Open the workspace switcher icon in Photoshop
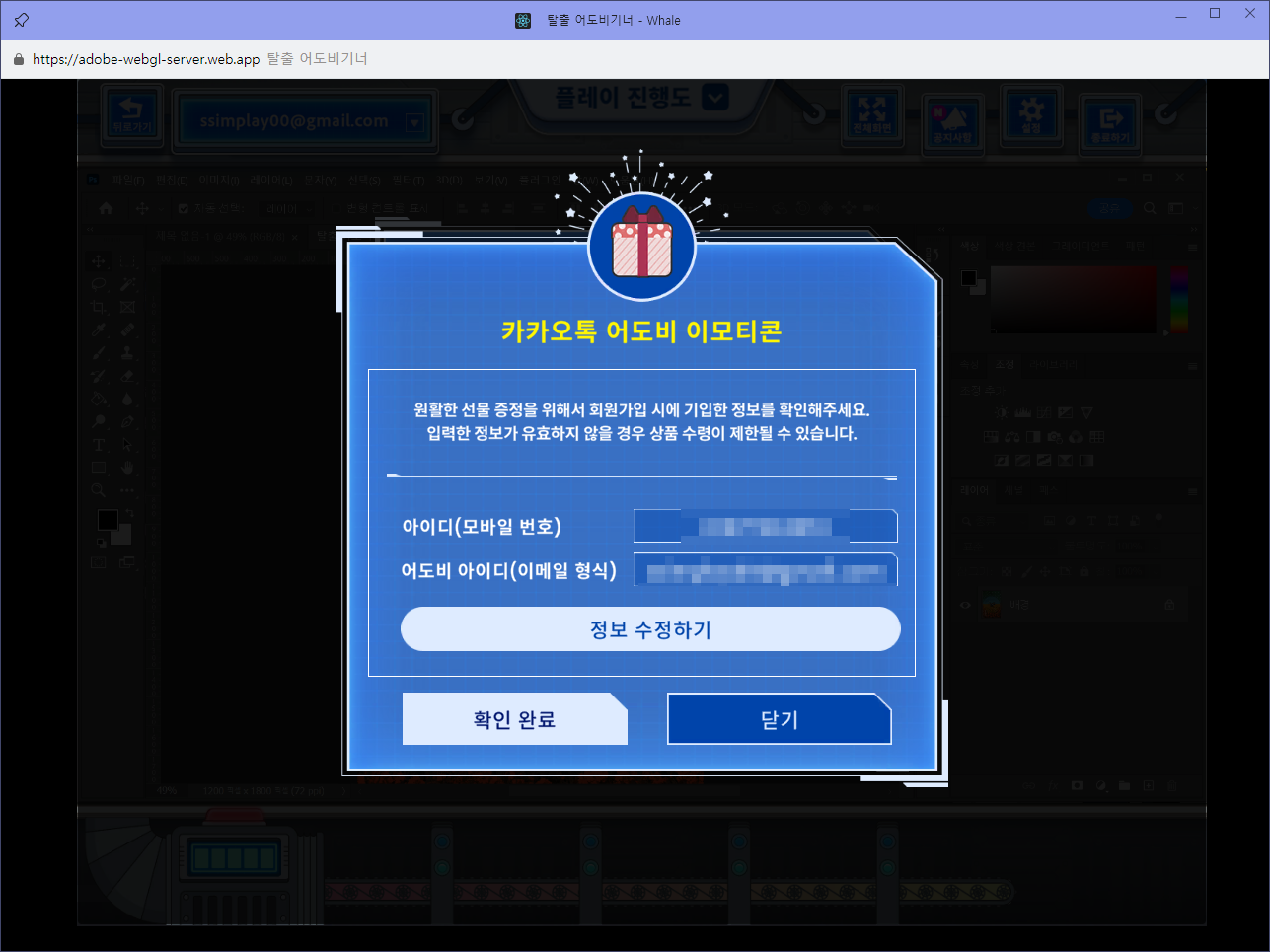1270x952 pixels. pos(1176,208)
